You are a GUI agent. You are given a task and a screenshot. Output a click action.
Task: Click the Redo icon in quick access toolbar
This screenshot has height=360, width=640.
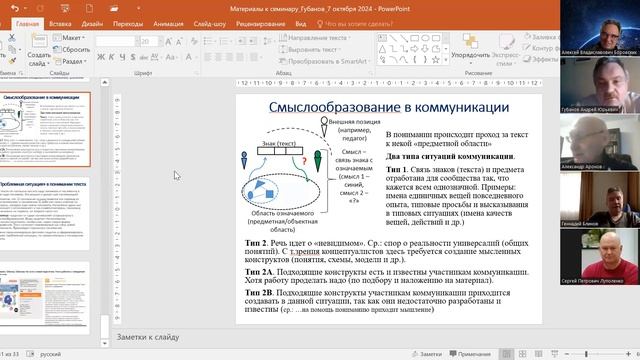pyautogui.click(x=40, y=8)
